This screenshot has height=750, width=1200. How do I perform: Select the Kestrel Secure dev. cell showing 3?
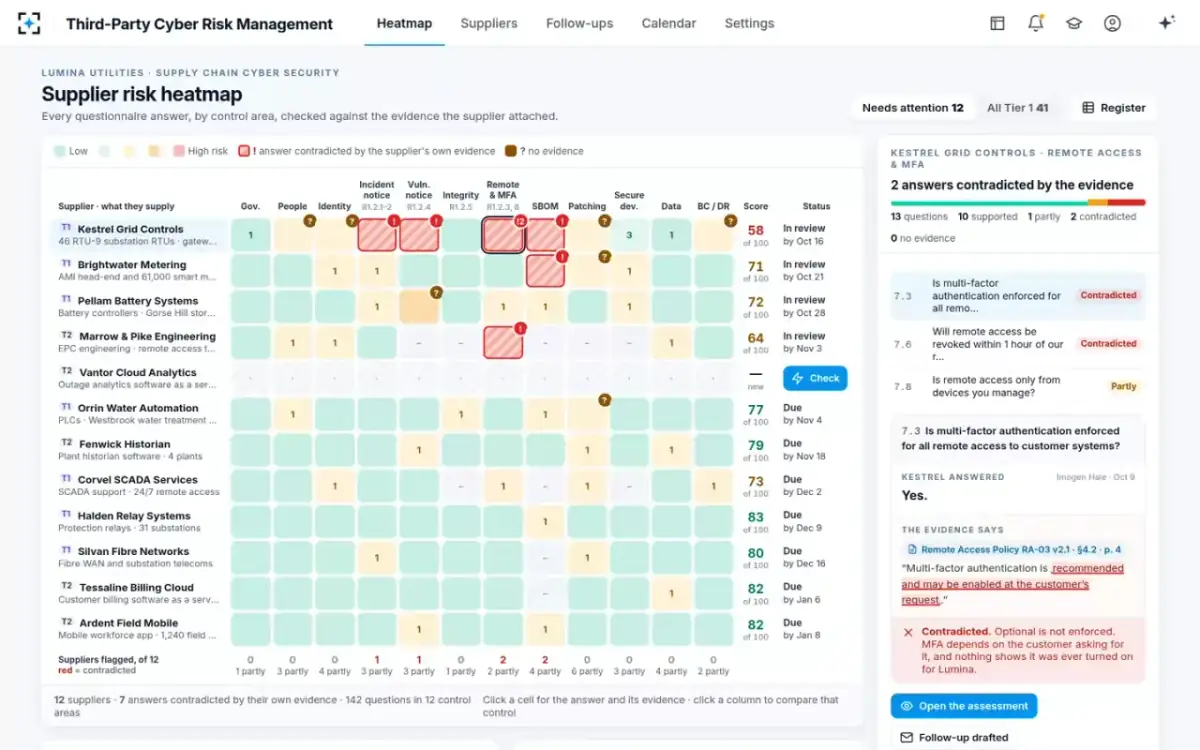(629, 235)
